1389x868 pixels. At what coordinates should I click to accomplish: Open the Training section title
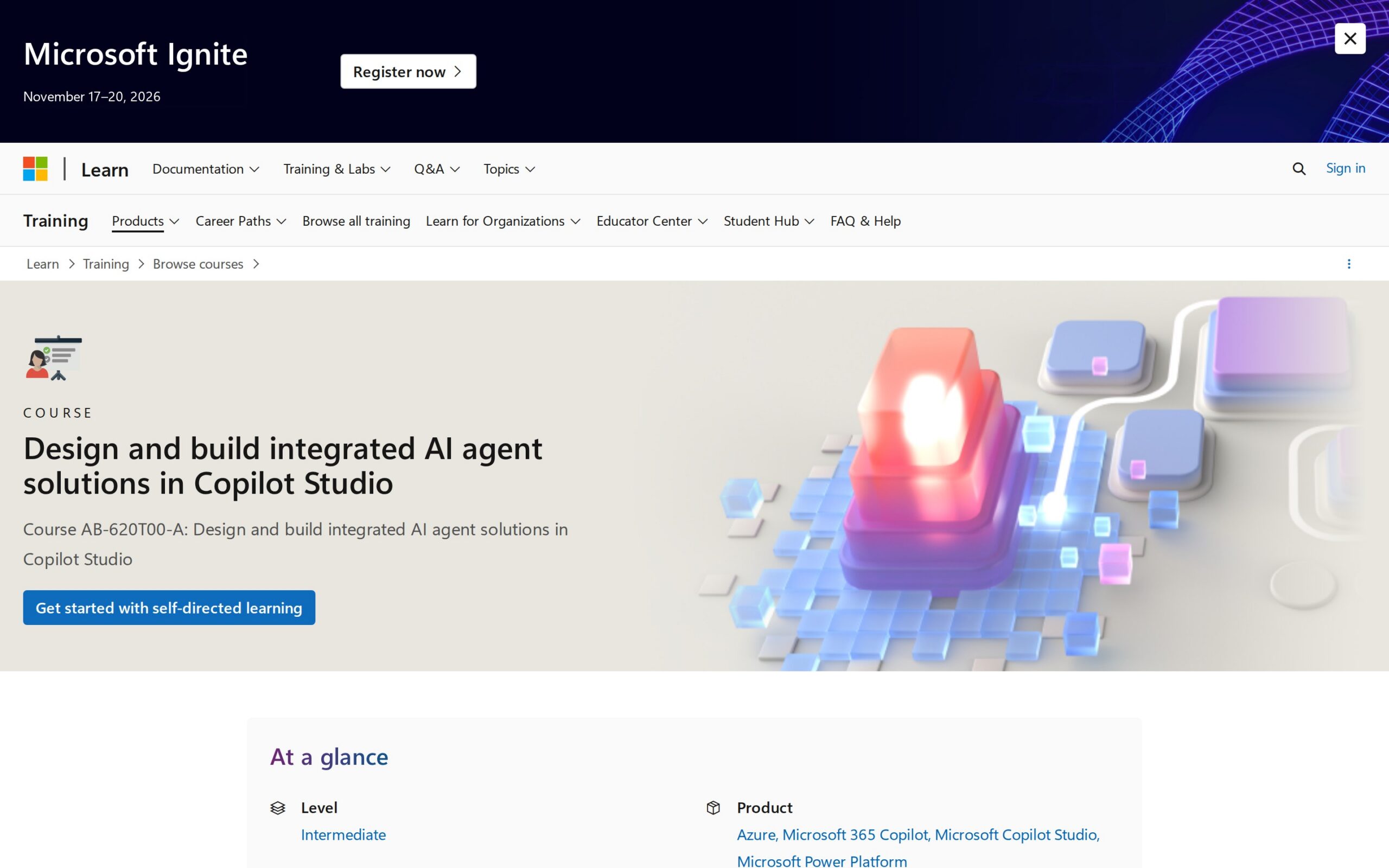[x=56, y=221]
